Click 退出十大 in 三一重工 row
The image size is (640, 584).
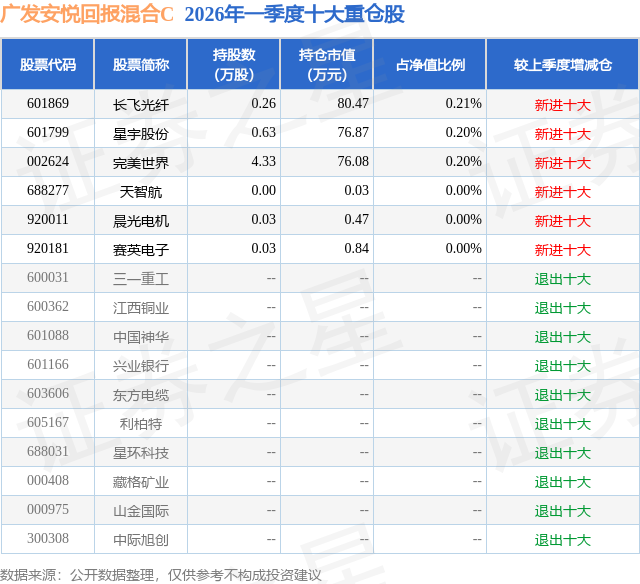563,279
